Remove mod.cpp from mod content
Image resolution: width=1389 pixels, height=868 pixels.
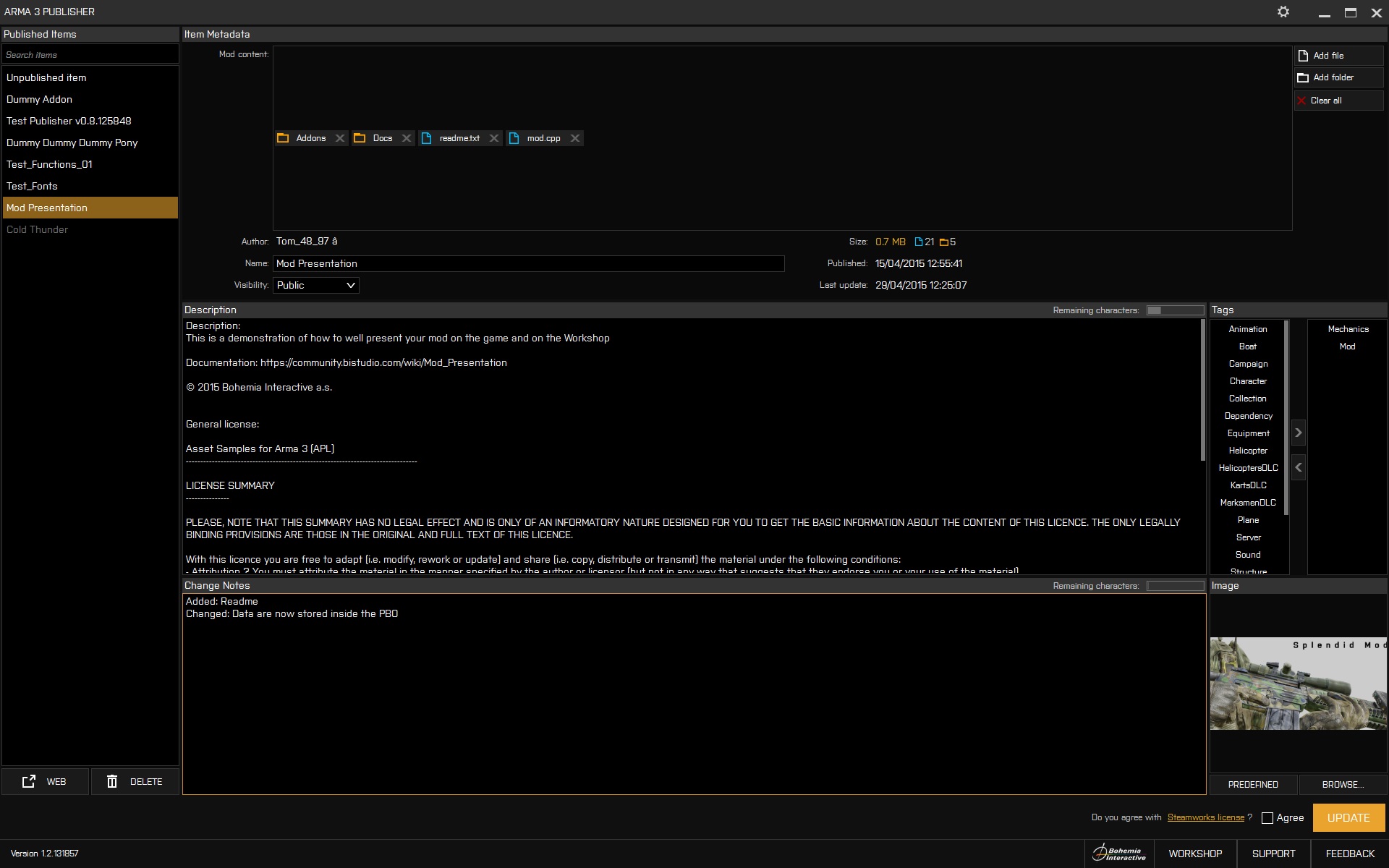pyautogui.click(x=574, y=137)
